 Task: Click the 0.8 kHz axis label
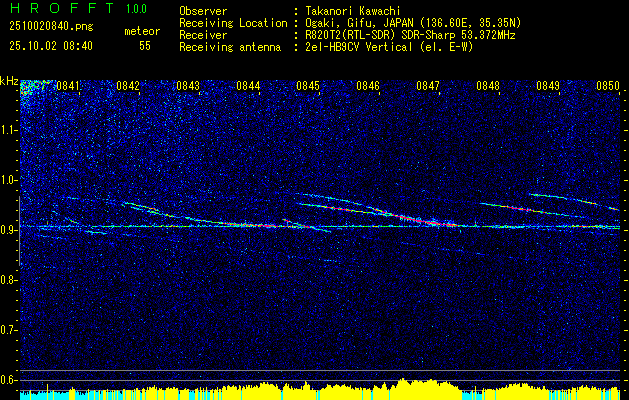pos(8,280)
